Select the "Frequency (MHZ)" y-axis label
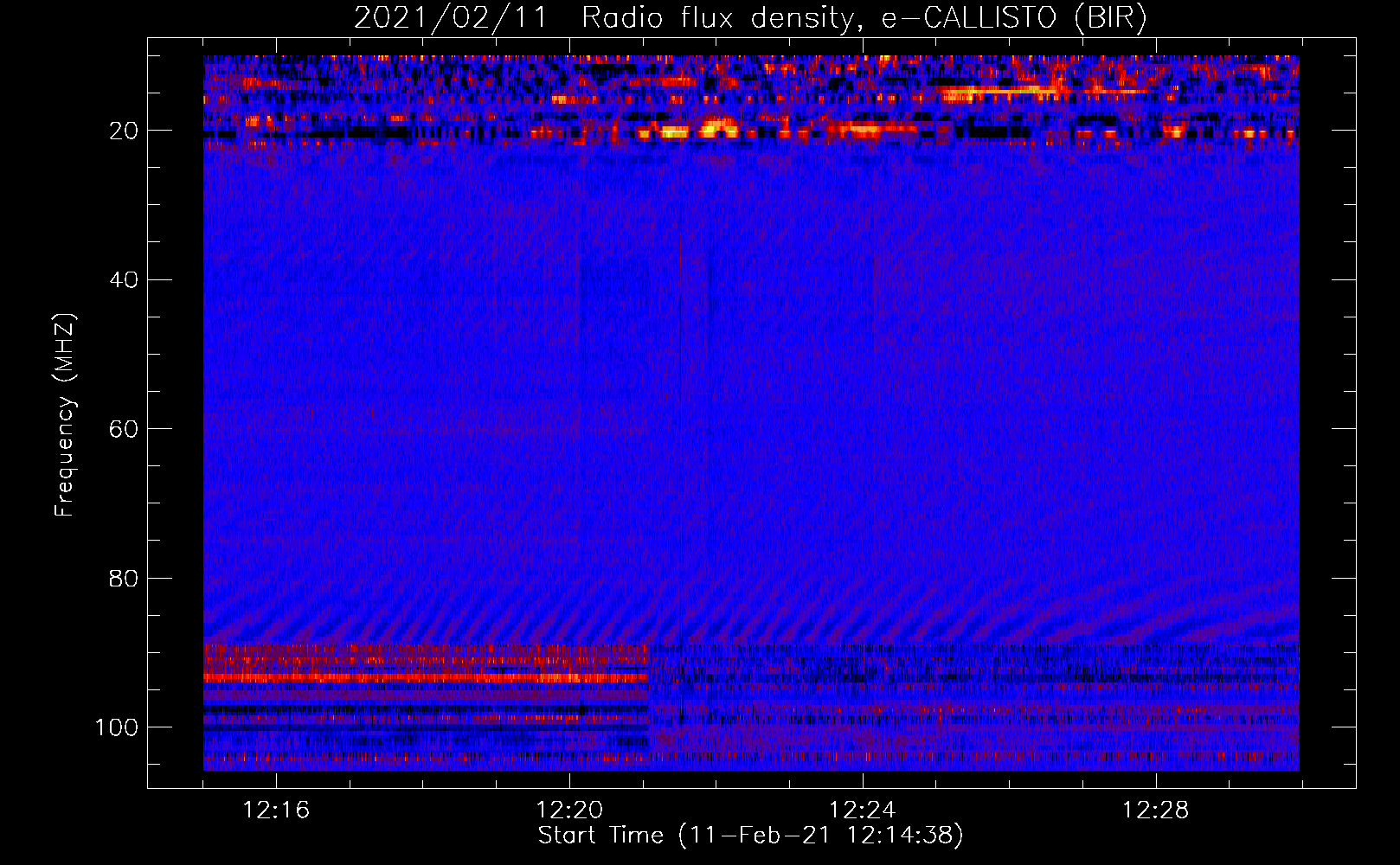The image size is (1400, 865). [65, 414]
